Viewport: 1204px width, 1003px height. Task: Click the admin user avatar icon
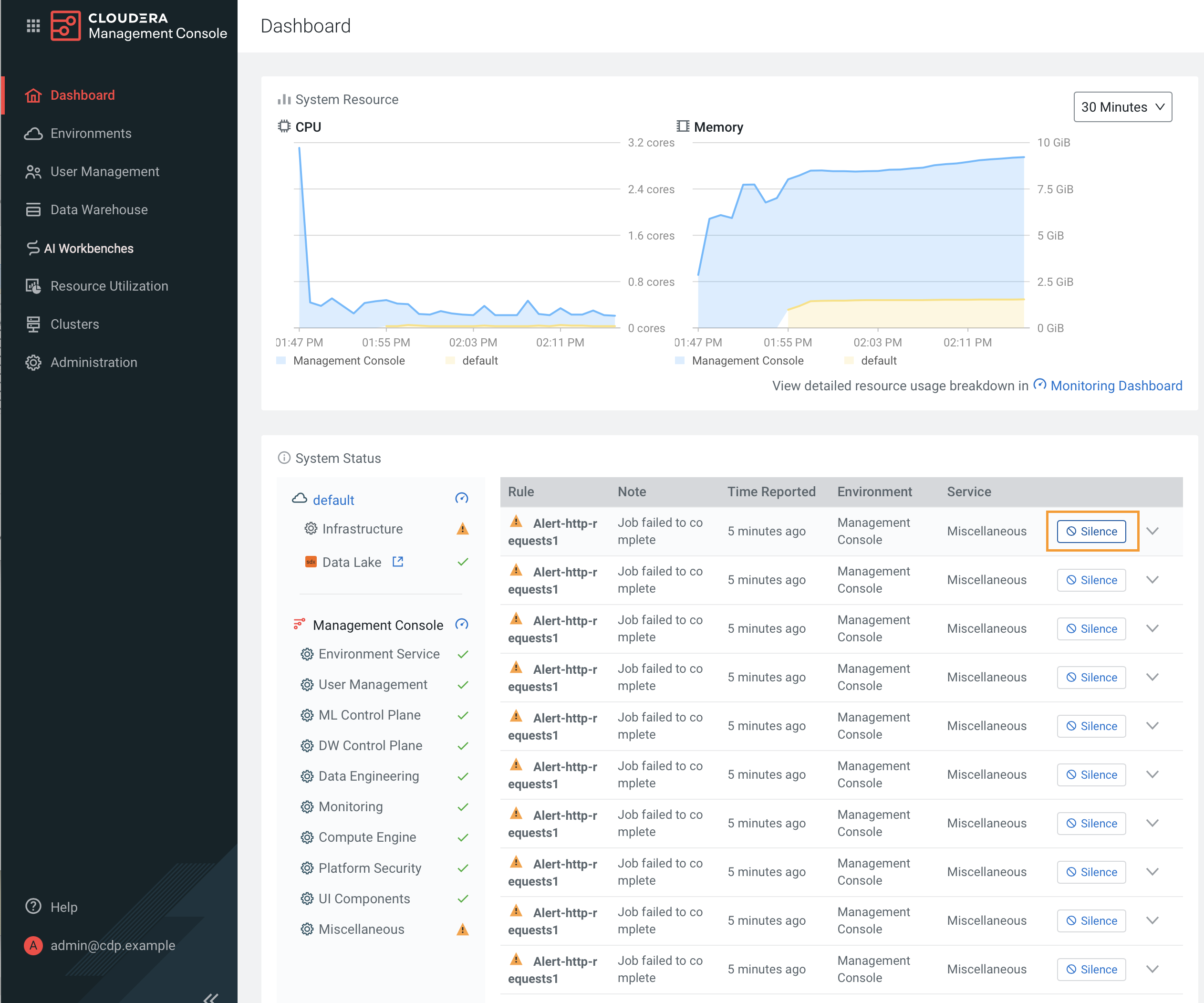pos(33,945)
